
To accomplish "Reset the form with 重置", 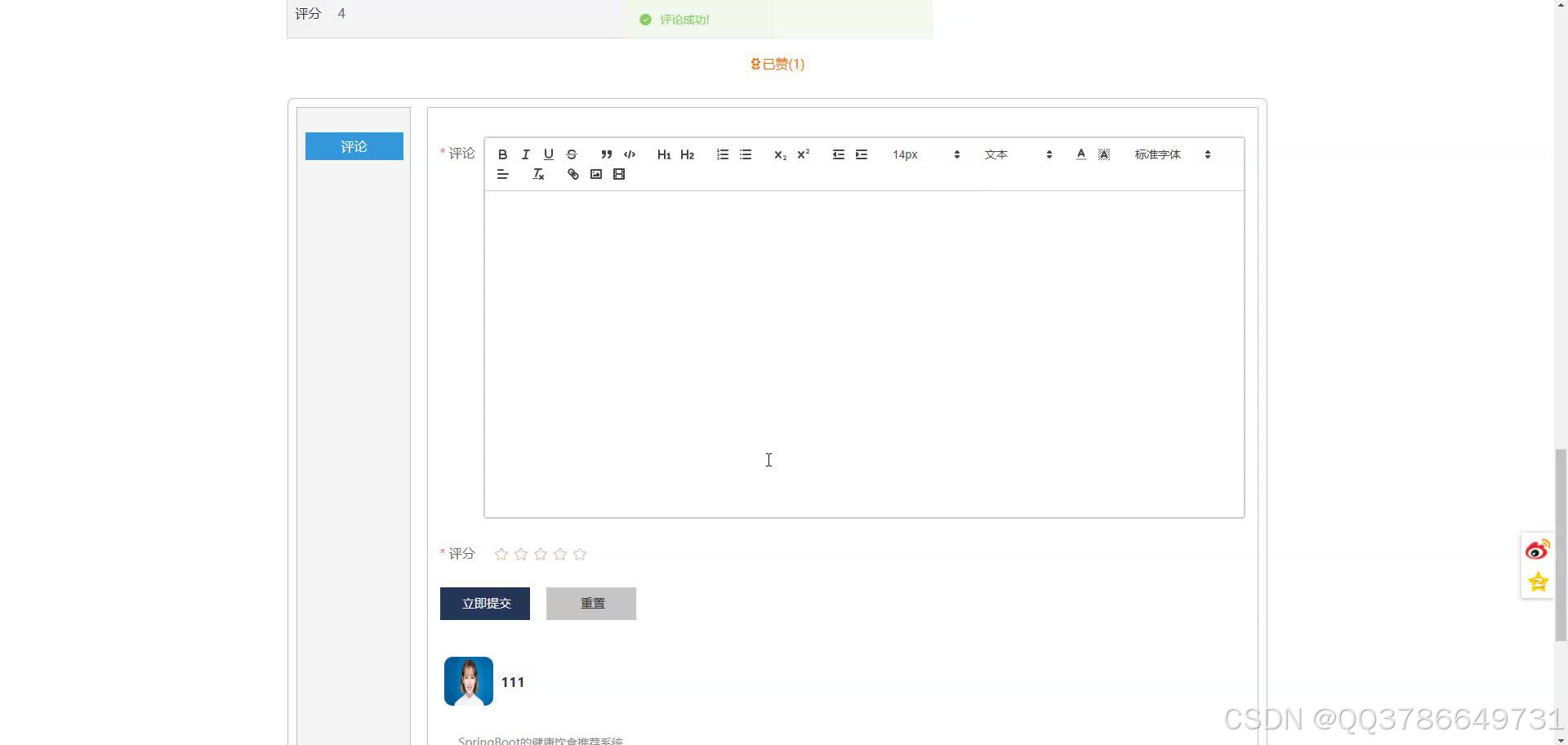I will click(x=591, y=604).
